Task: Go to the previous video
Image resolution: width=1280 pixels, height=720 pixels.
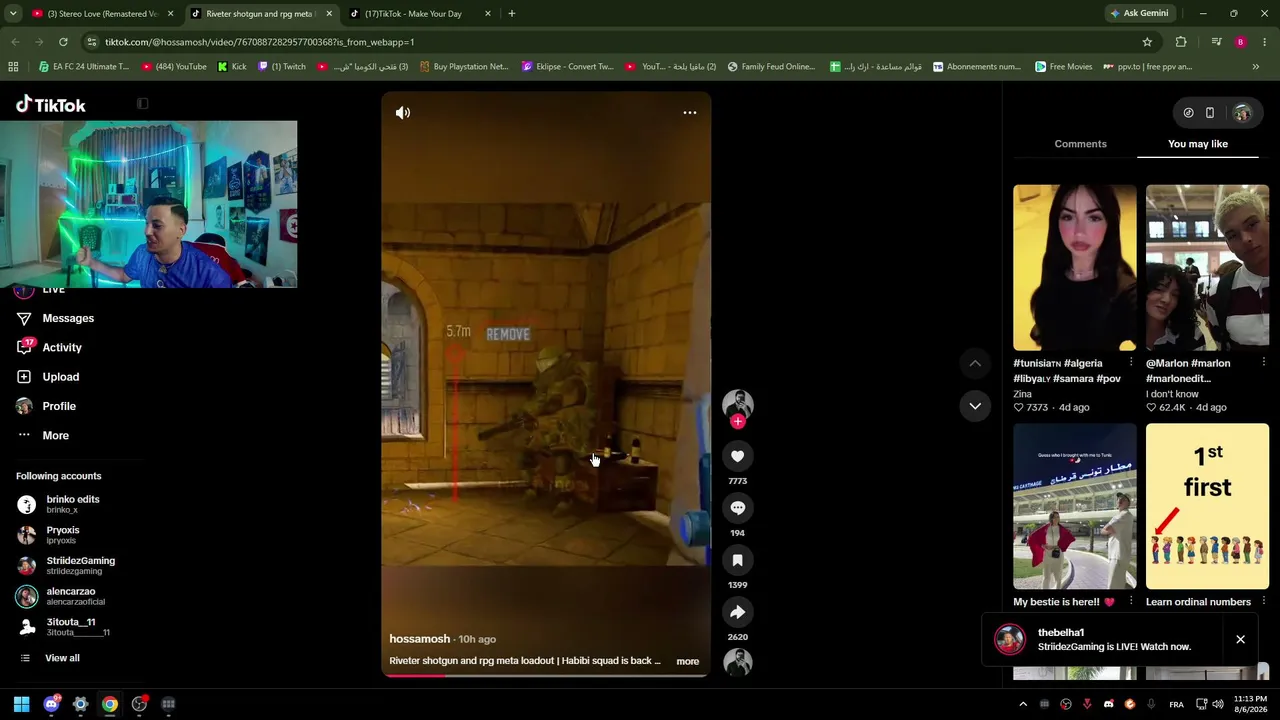Action: [x=975, y=363]
